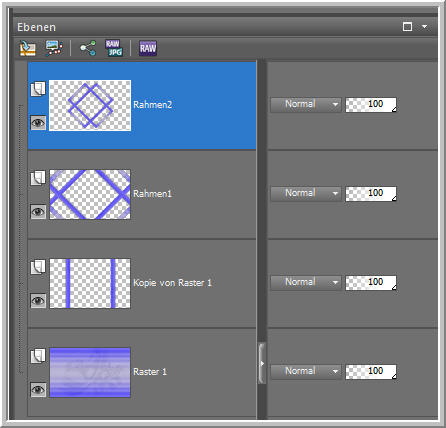The height and width of the screenshot is (428, 446).
Task: Select the Kopie von Raster 1 layer name
Action: point(172,283)
